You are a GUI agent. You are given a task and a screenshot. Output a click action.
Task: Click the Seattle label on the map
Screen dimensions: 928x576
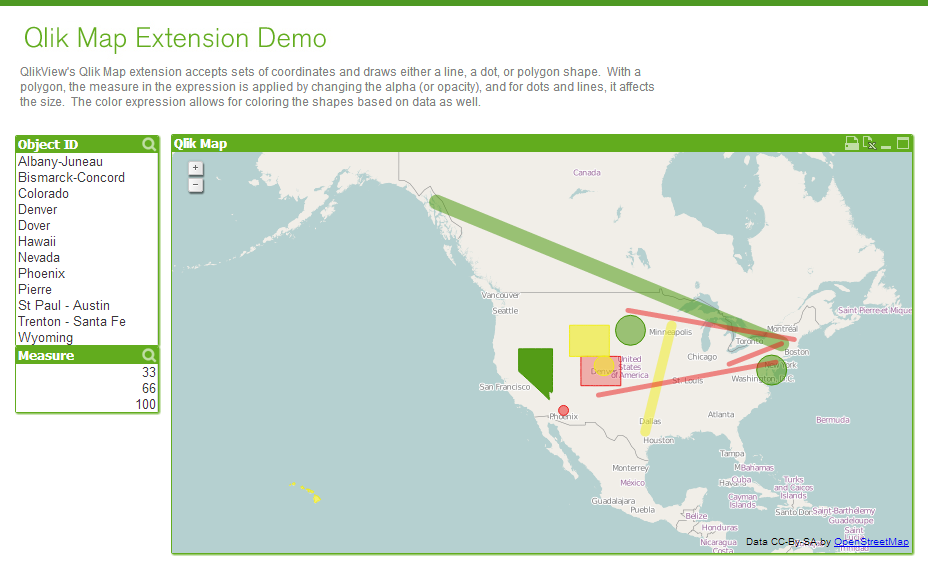pos(505,311)
